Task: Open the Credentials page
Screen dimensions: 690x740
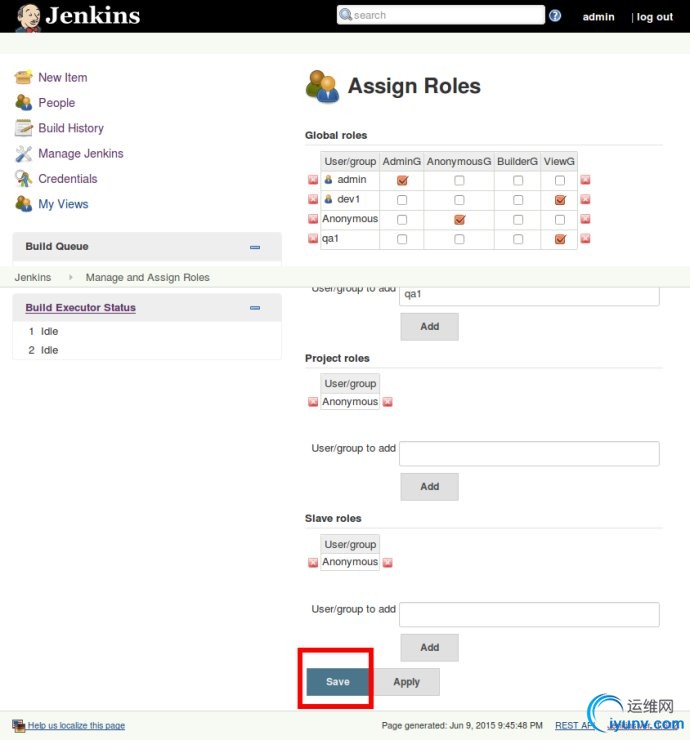Action: coord(68,179)
